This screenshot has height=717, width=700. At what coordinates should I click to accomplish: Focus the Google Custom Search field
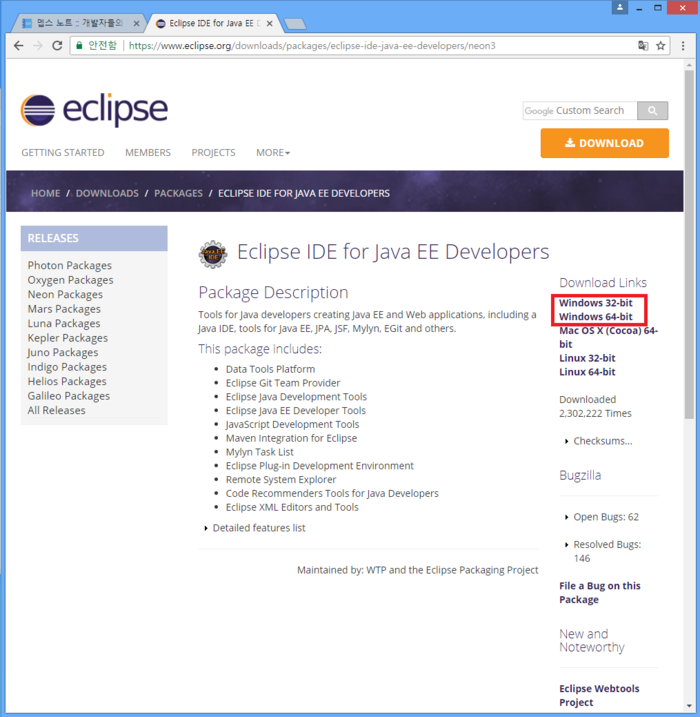(x=580, y=111)
